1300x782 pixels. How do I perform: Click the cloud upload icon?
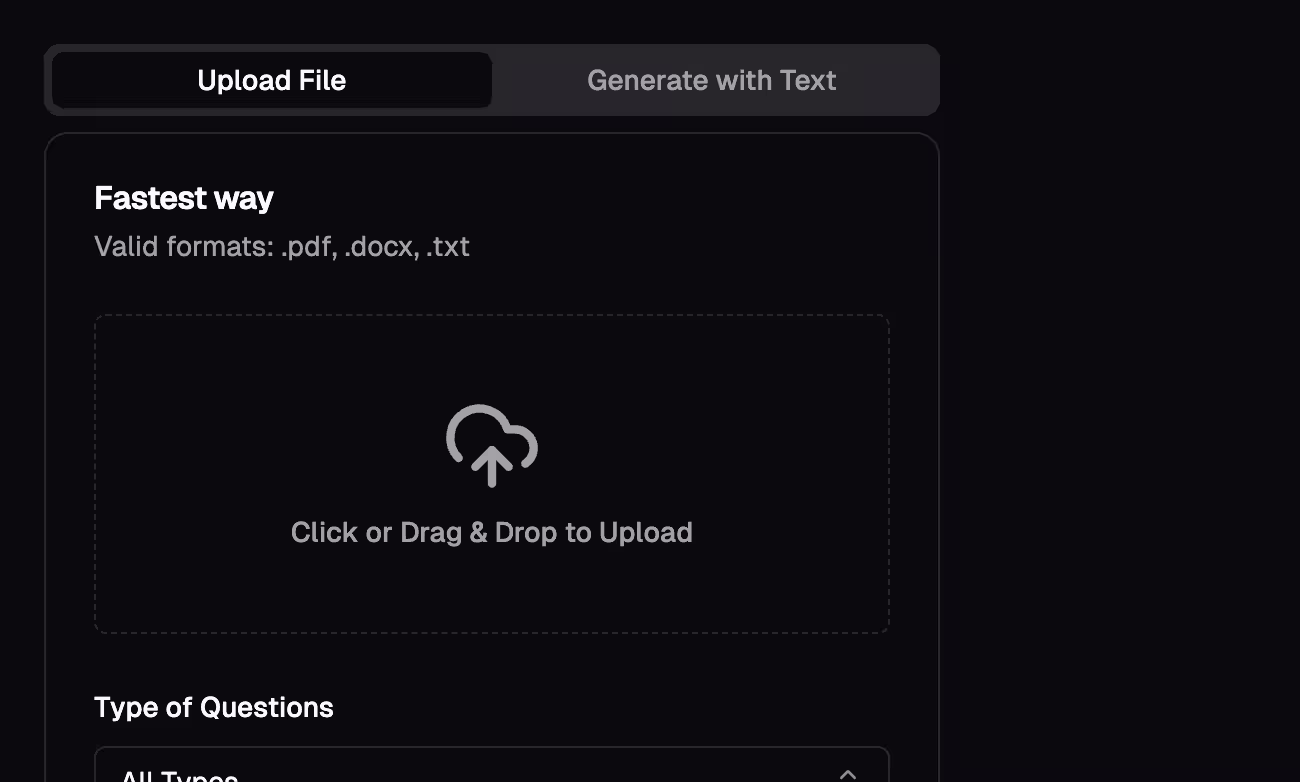point(491,446)
